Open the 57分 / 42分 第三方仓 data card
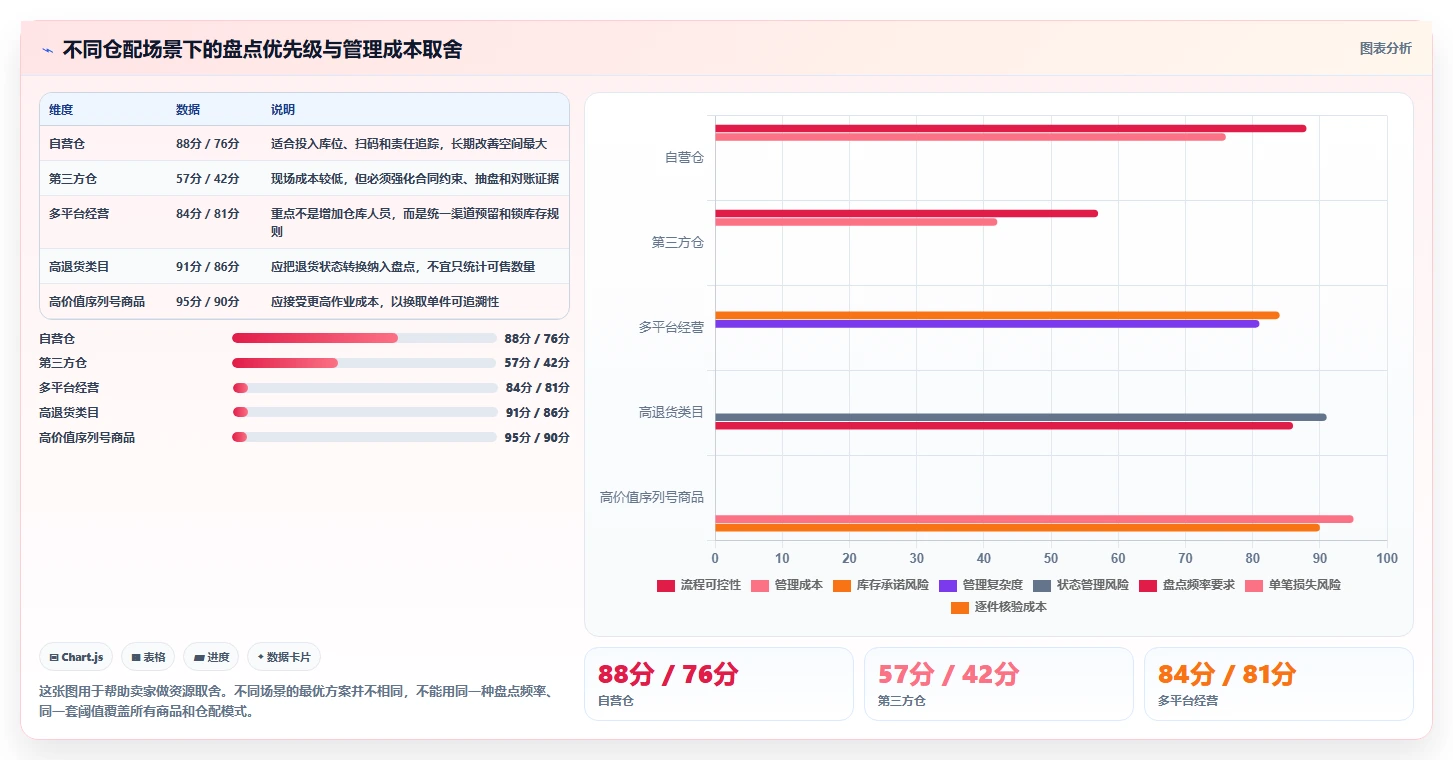1453x760 pixels. [999, 684]
